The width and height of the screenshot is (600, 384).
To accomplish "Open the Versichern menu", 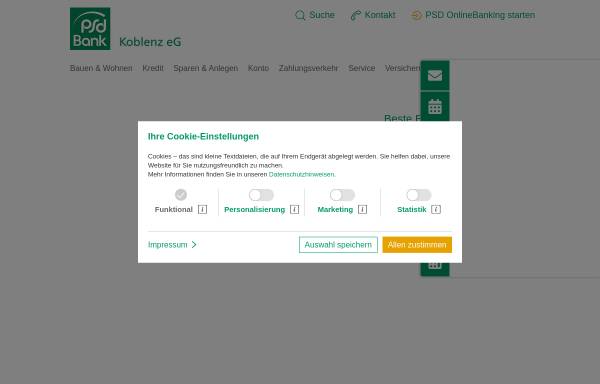I will coord(403,68).
